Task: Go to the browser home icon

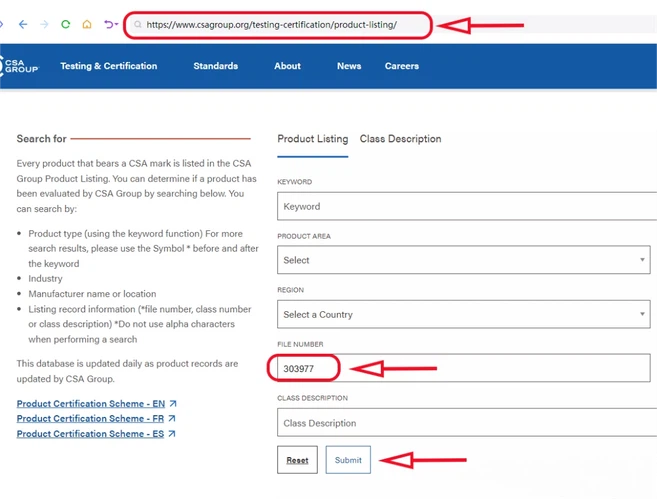Action: tap(87, 24)
